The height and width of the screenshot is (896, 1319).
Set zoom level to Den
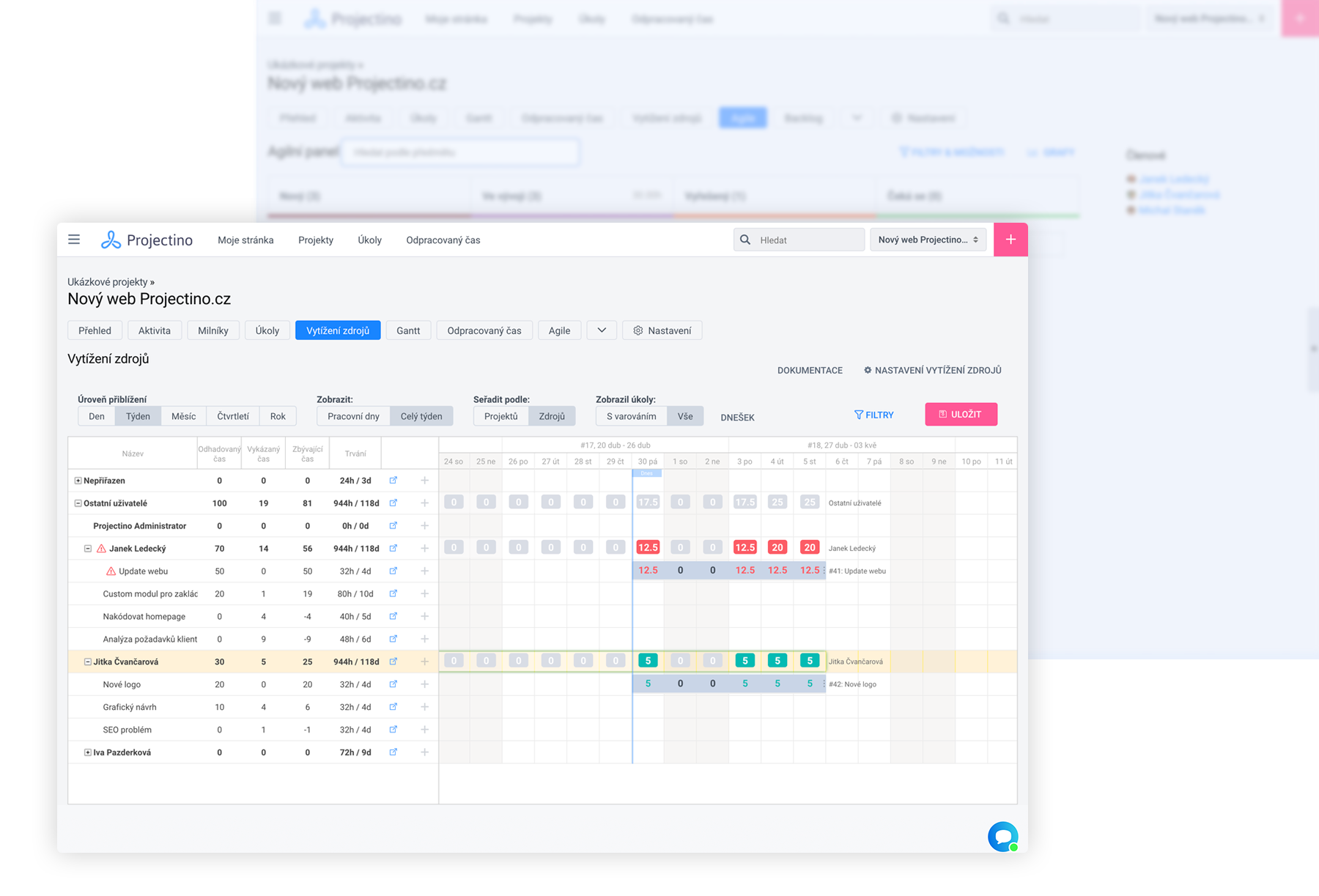pyautogui.click(x=97, y=416)
